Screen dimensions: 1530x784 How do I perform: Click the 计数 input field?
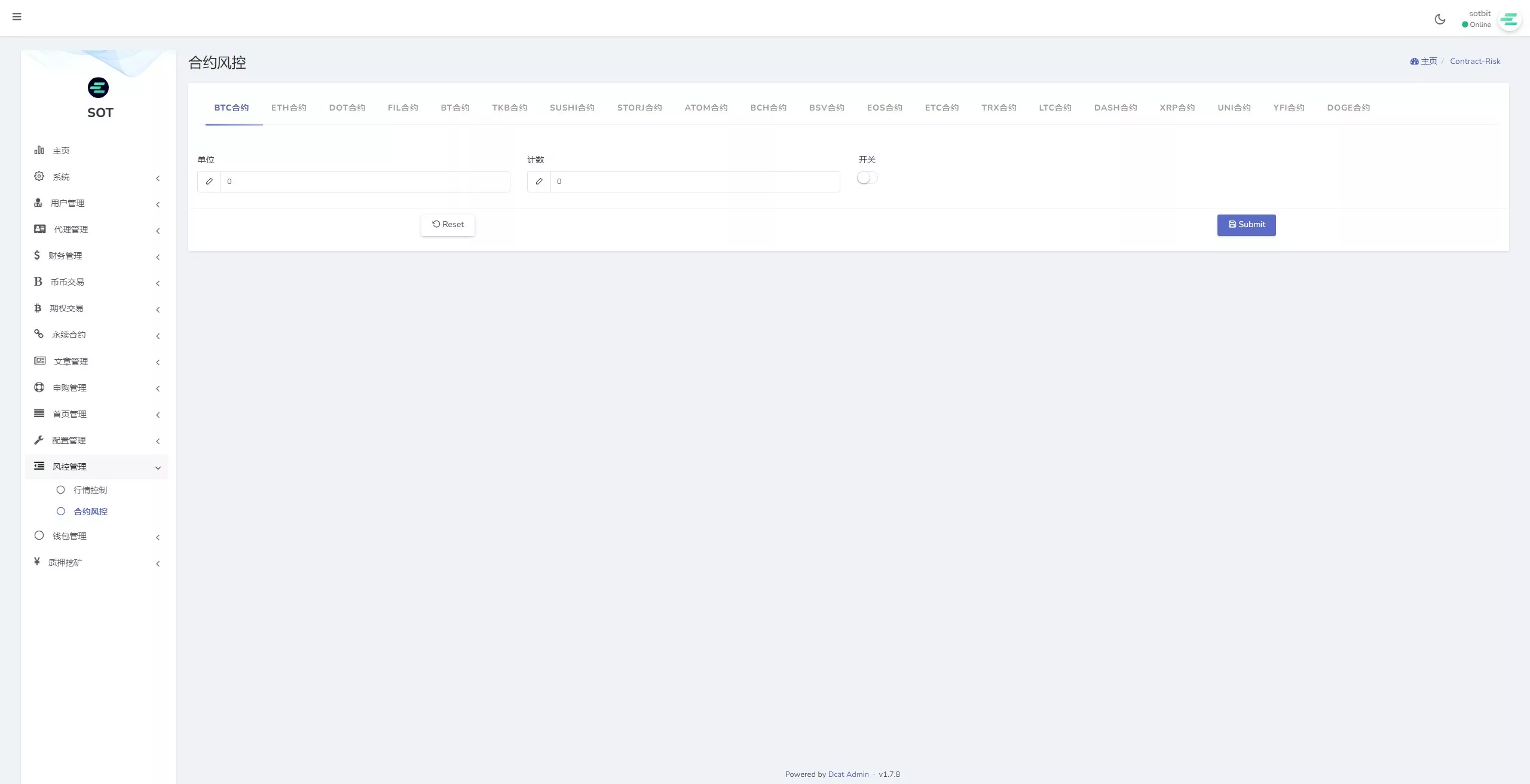click(x=694, y=182)
